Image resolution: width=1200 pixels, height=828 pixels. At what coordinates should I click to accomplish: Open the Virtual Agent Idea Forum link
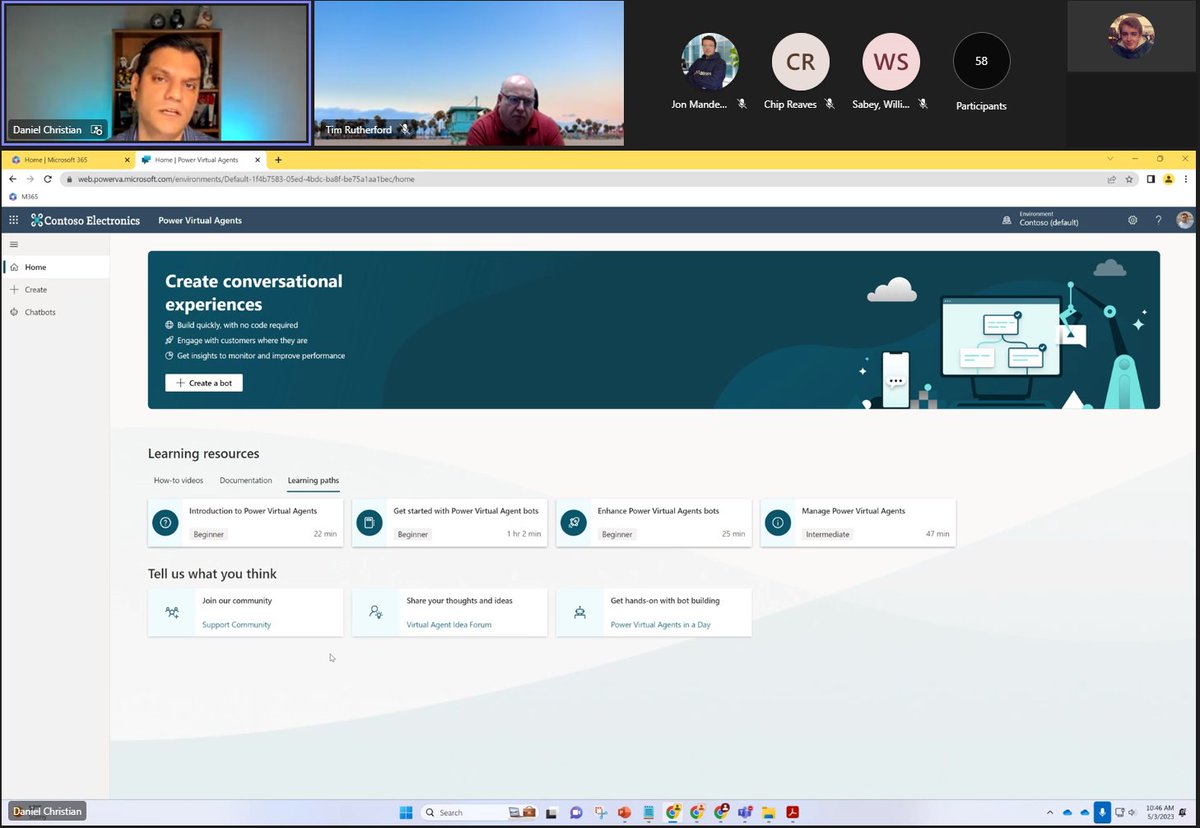click(449, 625)
